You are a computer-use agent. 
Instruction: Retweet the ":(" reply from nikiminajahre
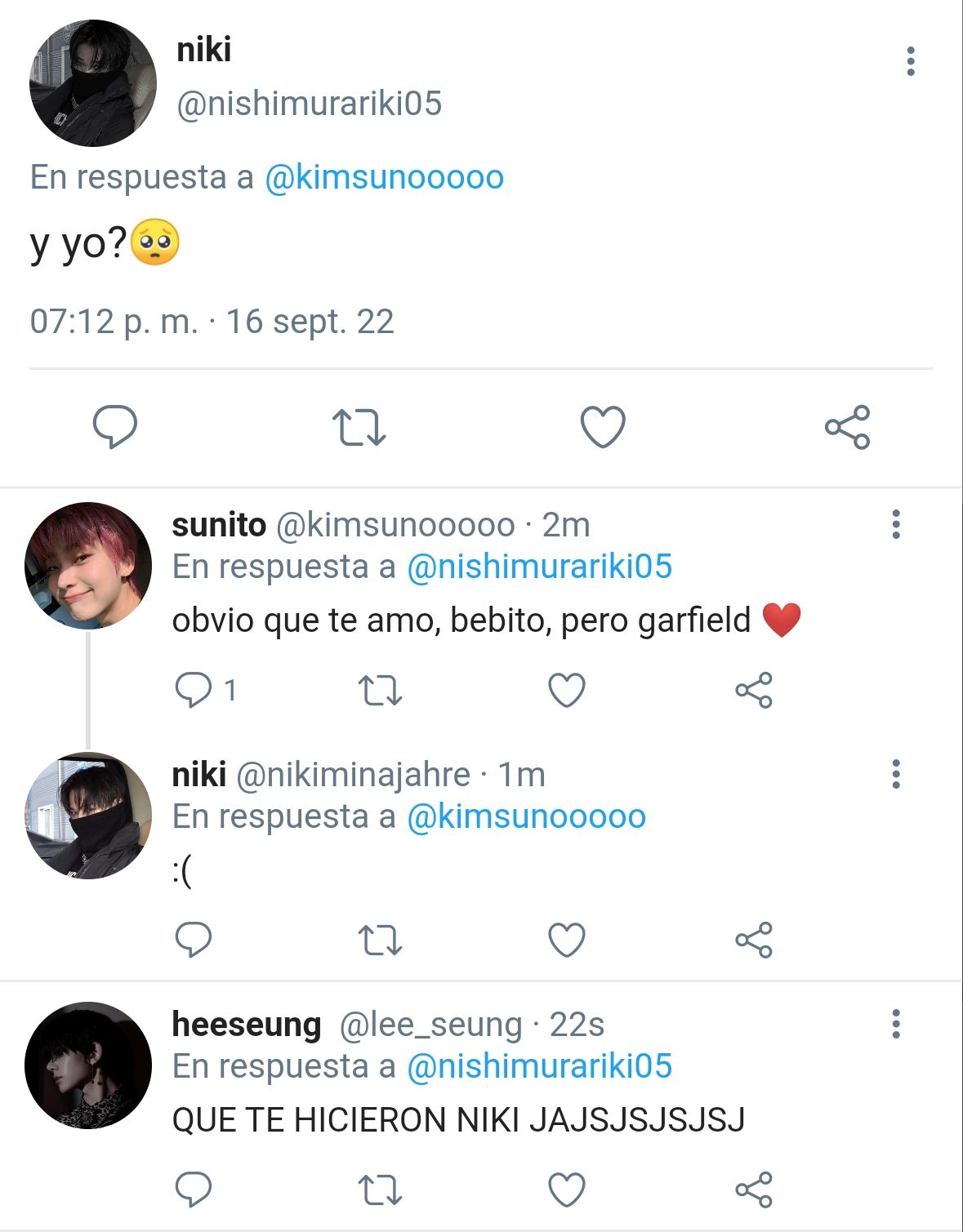coord(381,941)
